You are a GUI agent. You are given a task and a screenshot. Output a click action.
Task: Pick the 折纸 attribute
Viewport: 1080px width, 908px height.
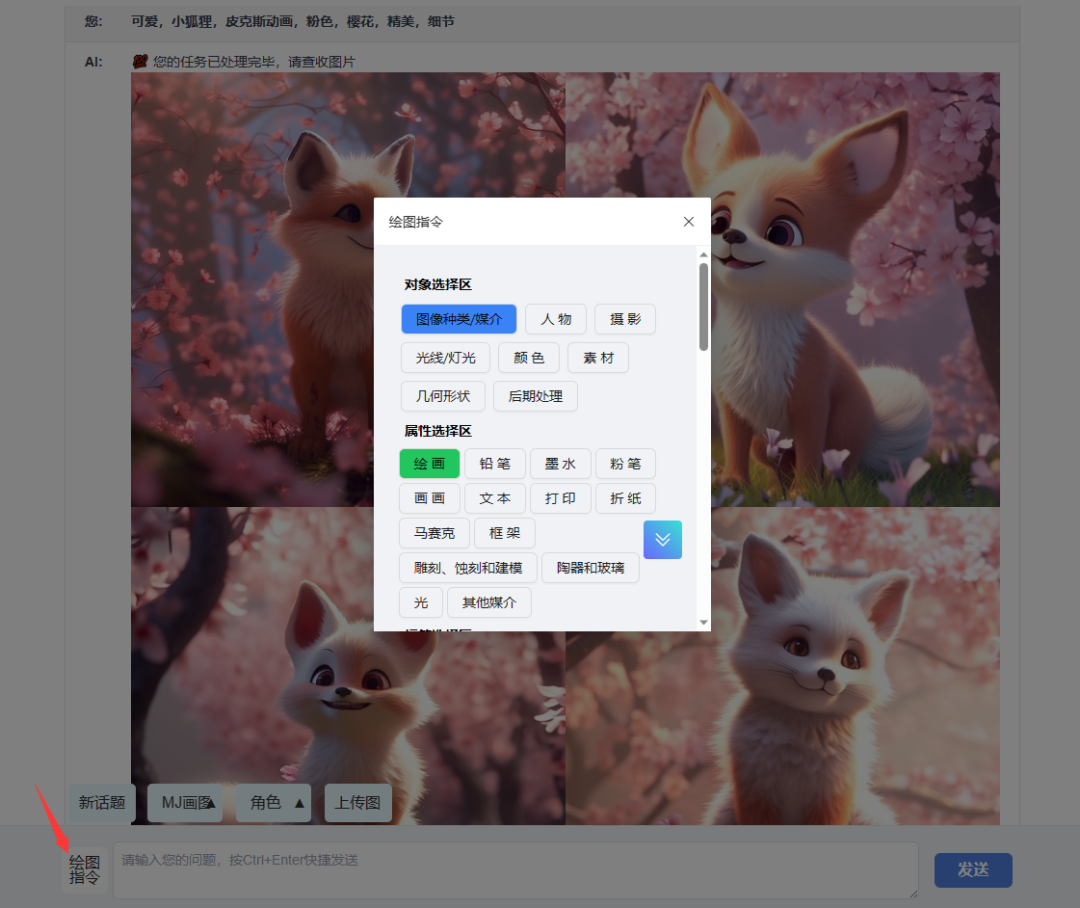pyautogui.click(x=625, y=498)
